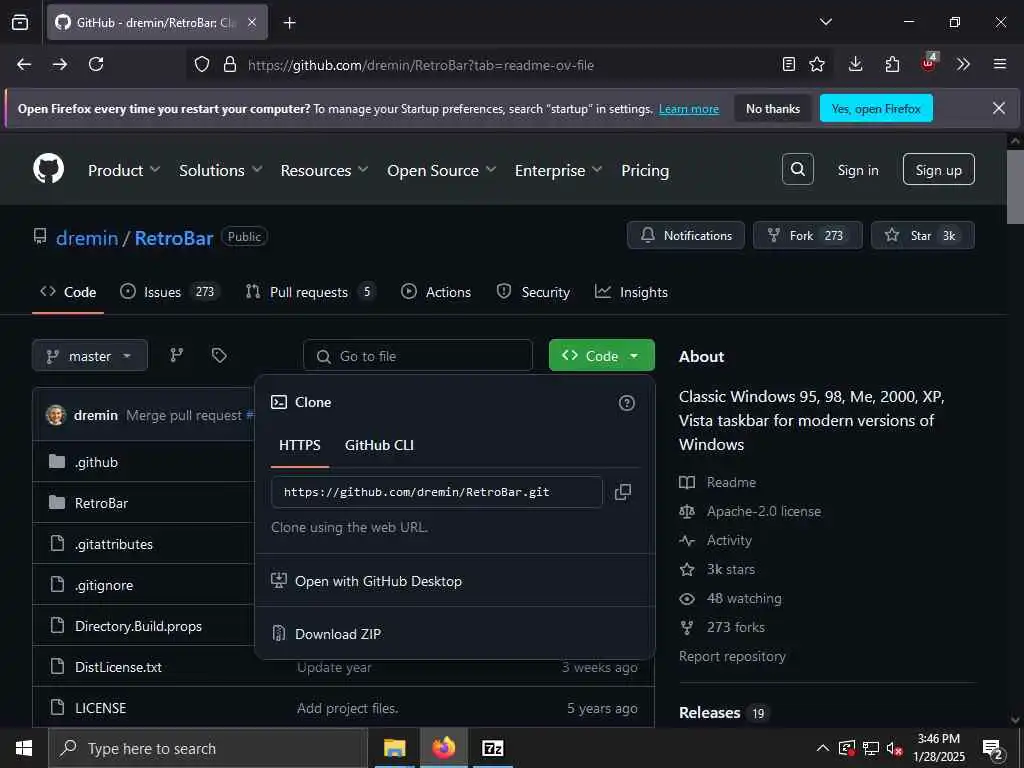Expand the Product navigation menu

point(124,170)
